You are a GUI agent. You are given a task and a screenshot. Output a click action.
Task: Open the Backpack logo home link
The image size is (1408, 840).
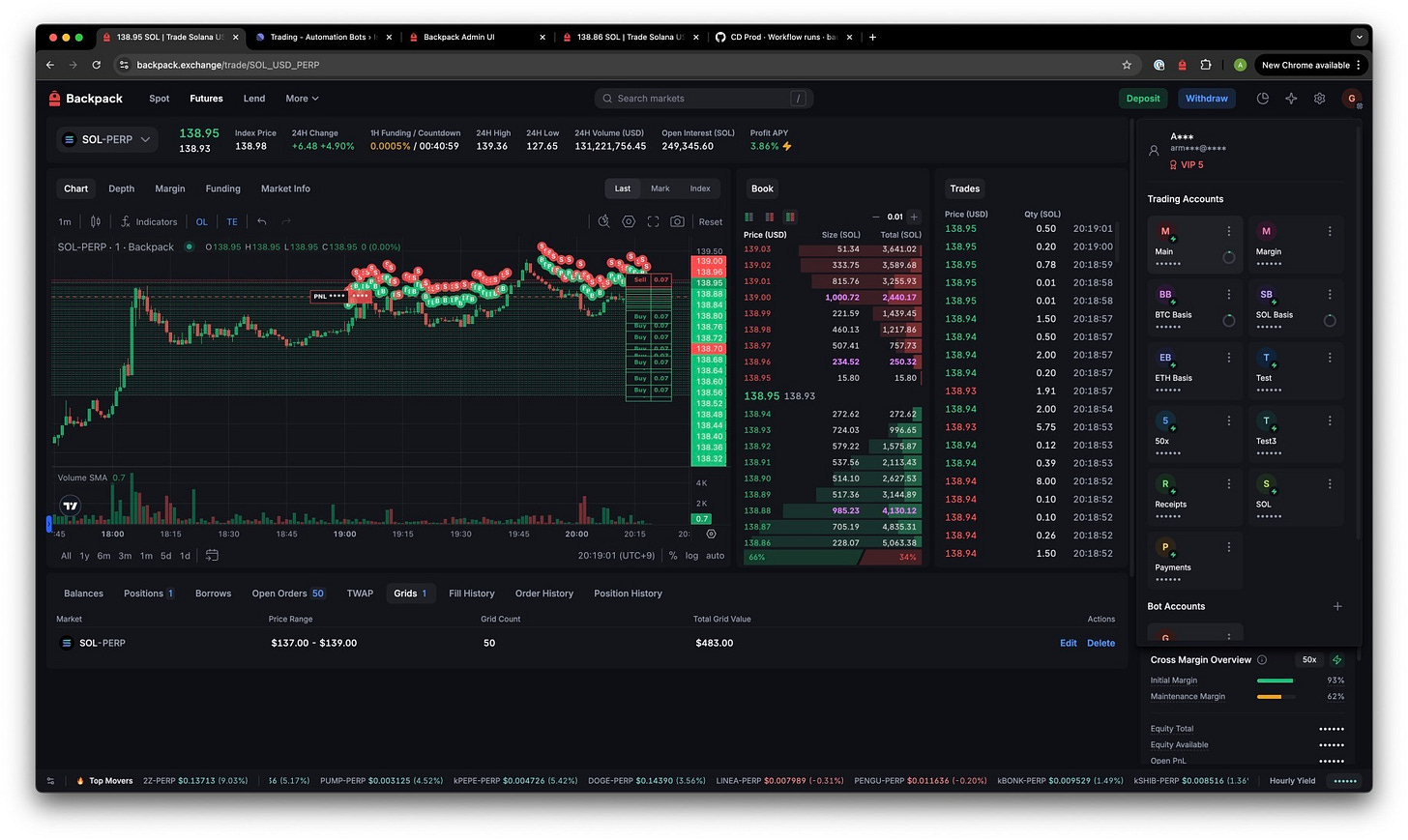pos(86,99)
